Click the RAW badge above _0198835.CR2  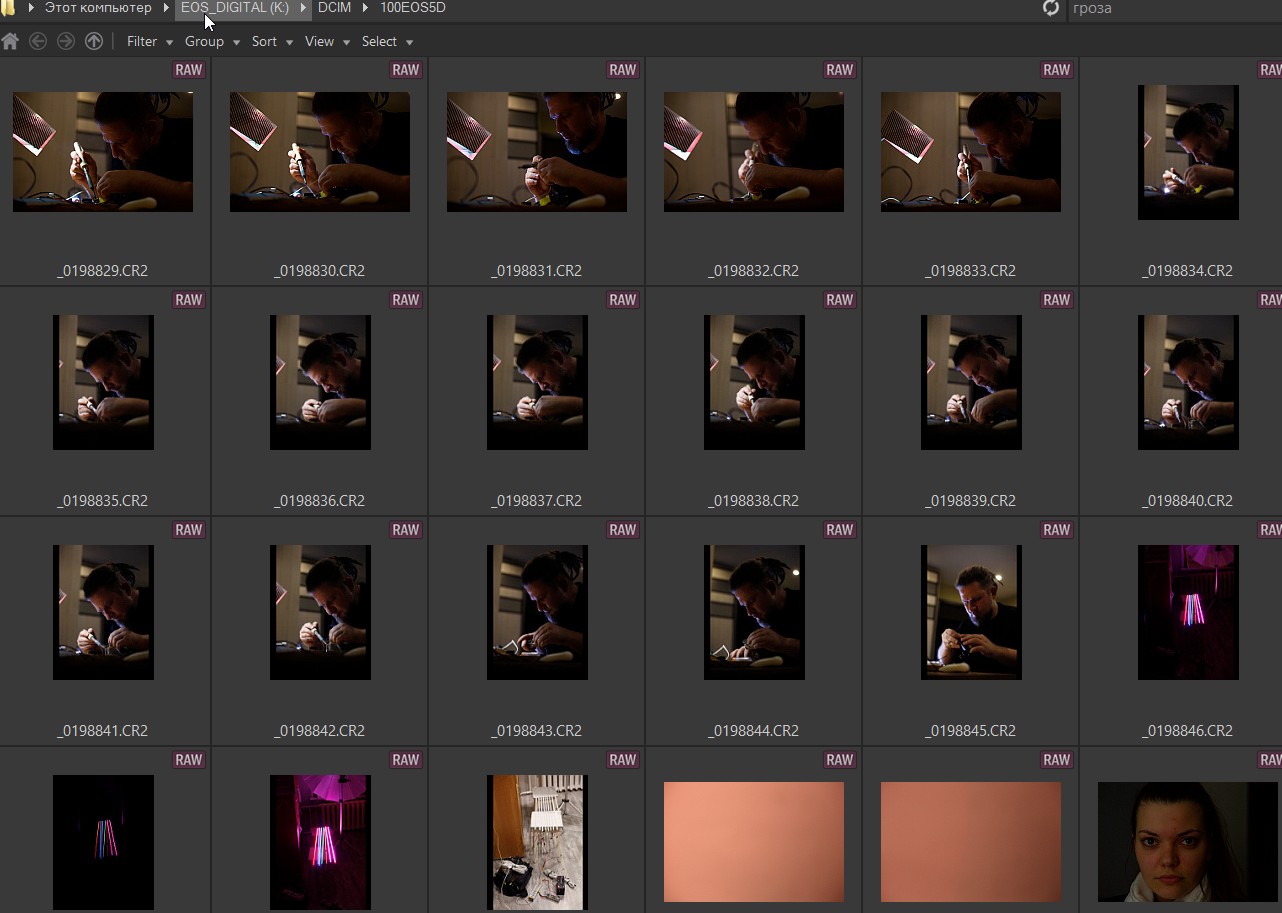tap(188, 300)
